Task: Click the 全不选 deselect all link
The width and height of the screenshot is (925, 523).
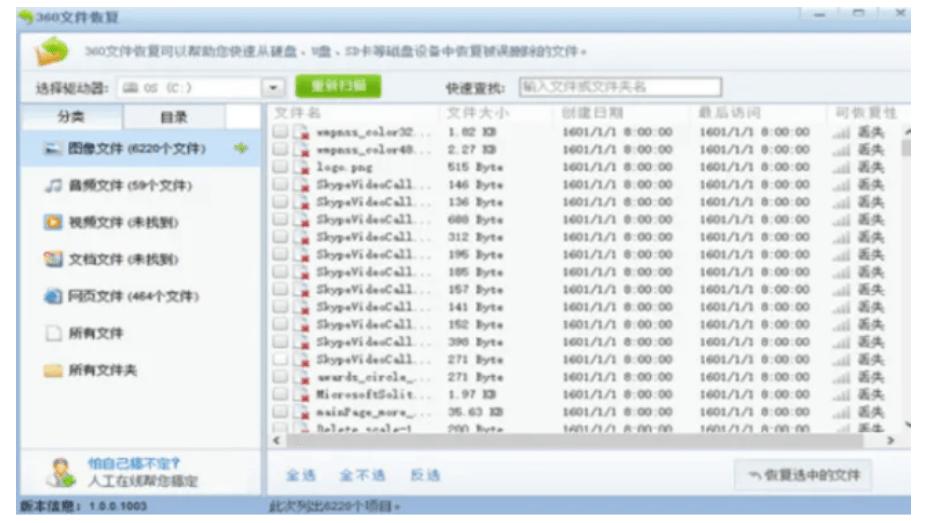Action: coord(362,475)
